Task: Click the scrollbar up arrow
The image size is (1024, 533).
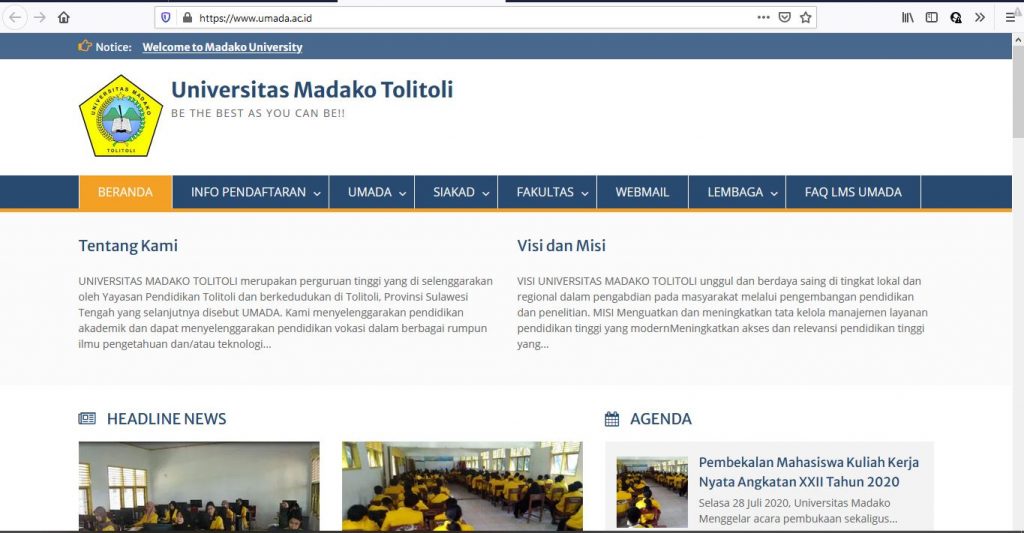Action: (1017, 40)
